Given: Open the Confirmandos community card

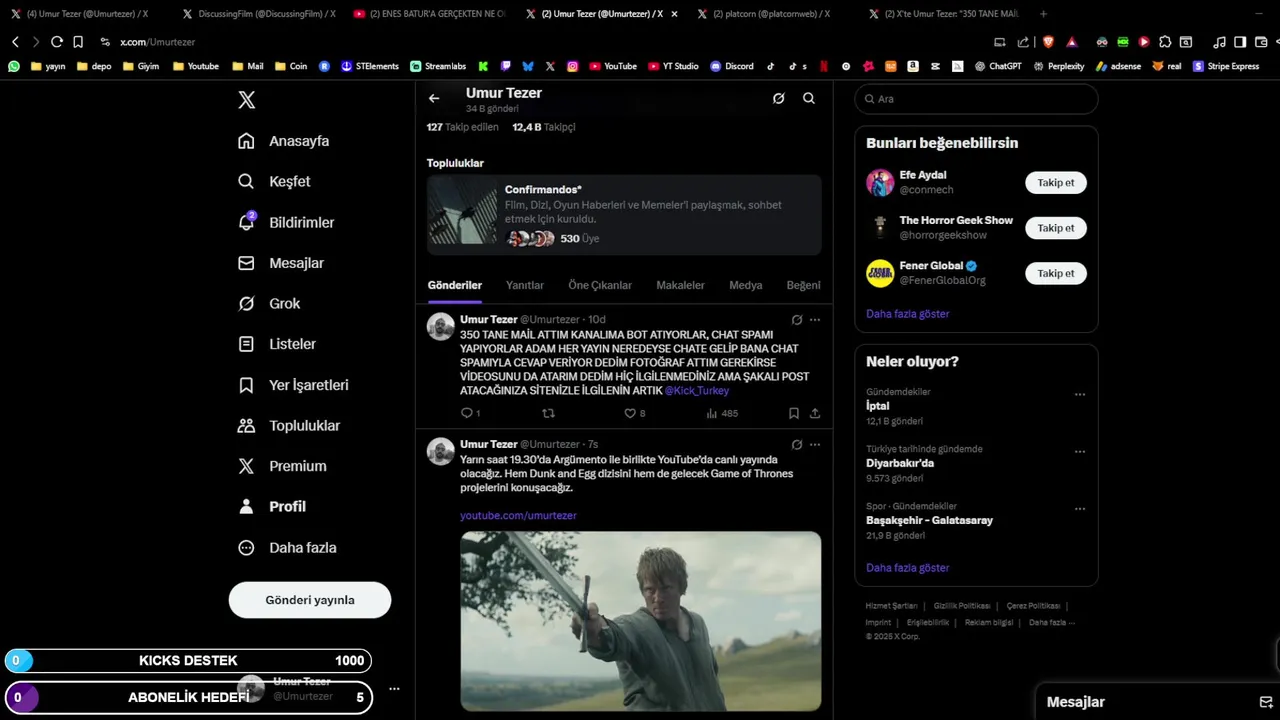Looking at the screenshot, I should coord(624,215).
